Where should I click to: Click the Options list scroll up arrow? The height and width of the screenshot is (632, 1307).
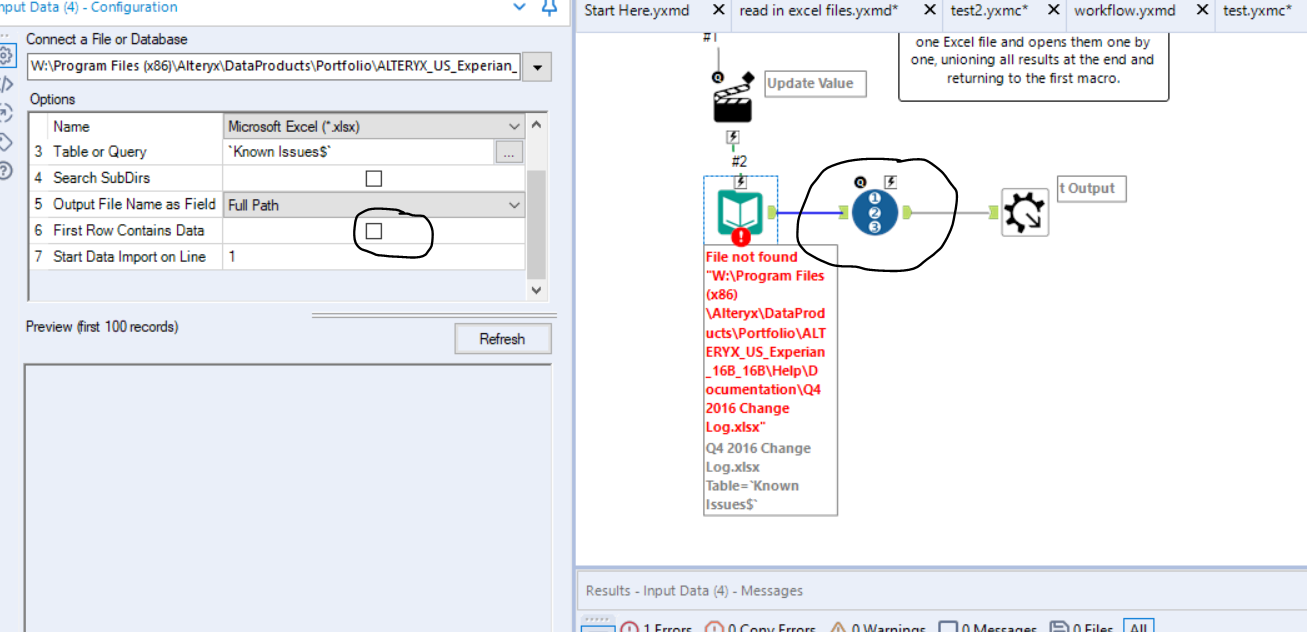(536, 125)
